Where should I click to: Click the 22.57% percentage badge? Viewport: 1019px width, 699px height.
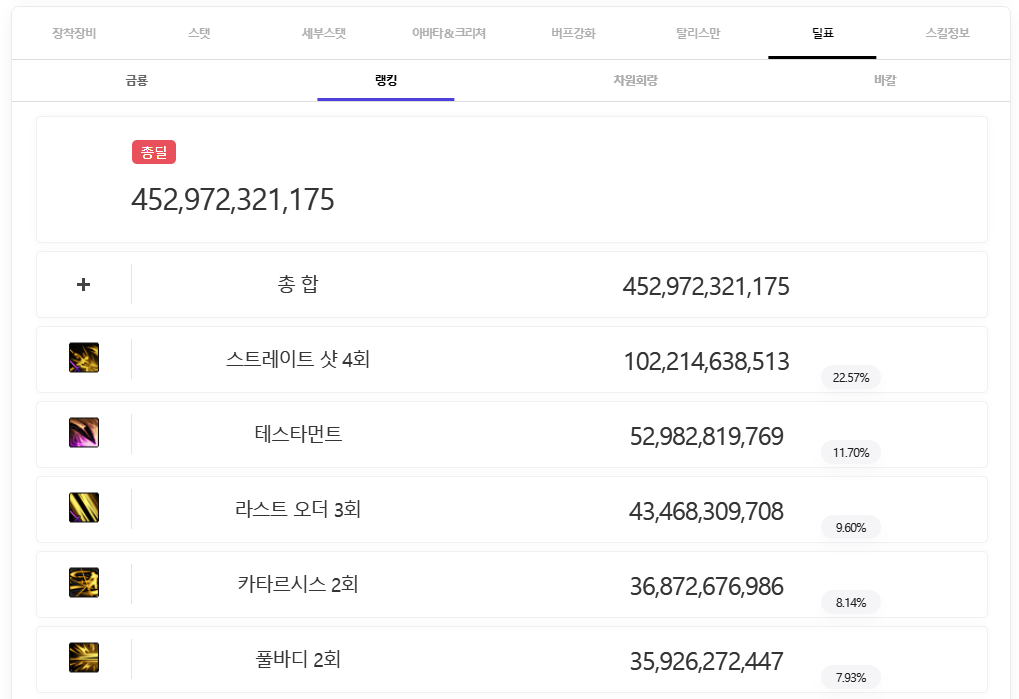click(851, 378)
